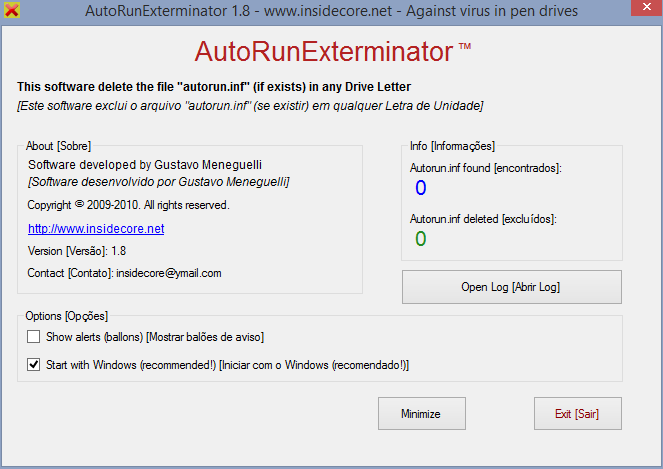The image size is (663, 469).
Task: Click the Minimize button
Action: [x=421, y=413]
